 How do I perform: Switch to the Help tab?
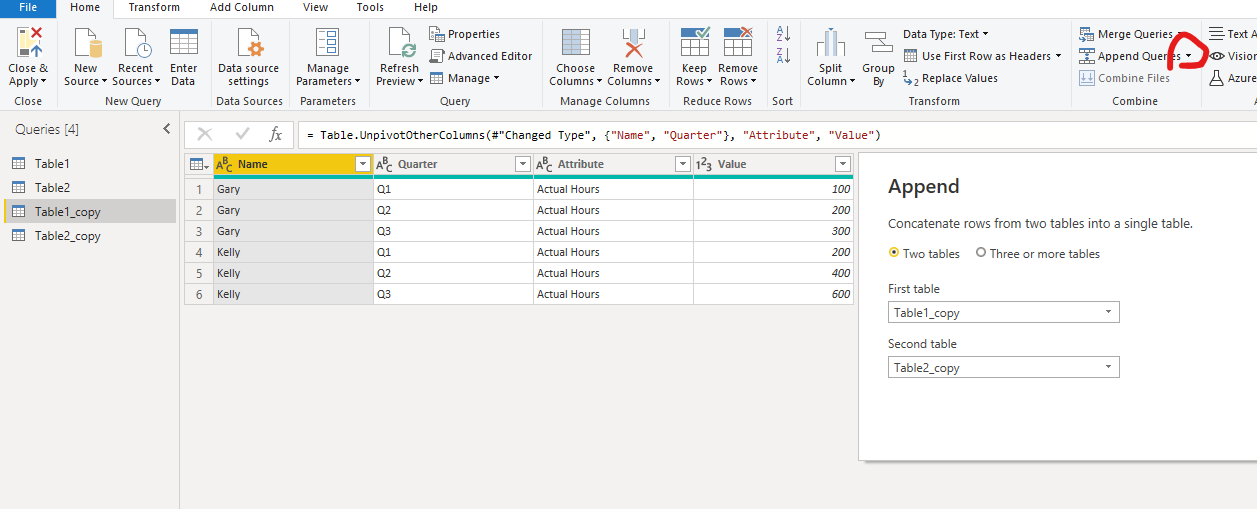pyautogui.click(x=426, y=7)
